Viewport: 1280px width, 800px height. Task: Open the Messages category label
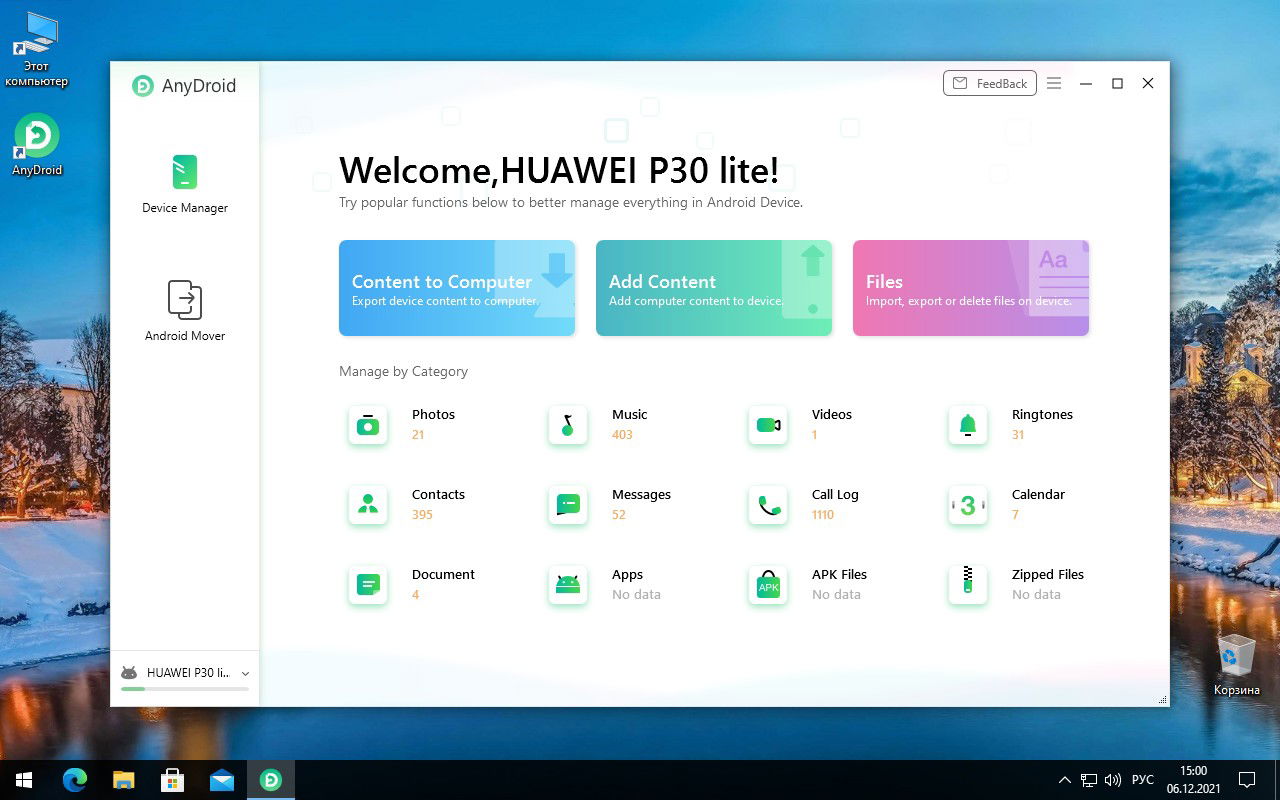point(641,495)
